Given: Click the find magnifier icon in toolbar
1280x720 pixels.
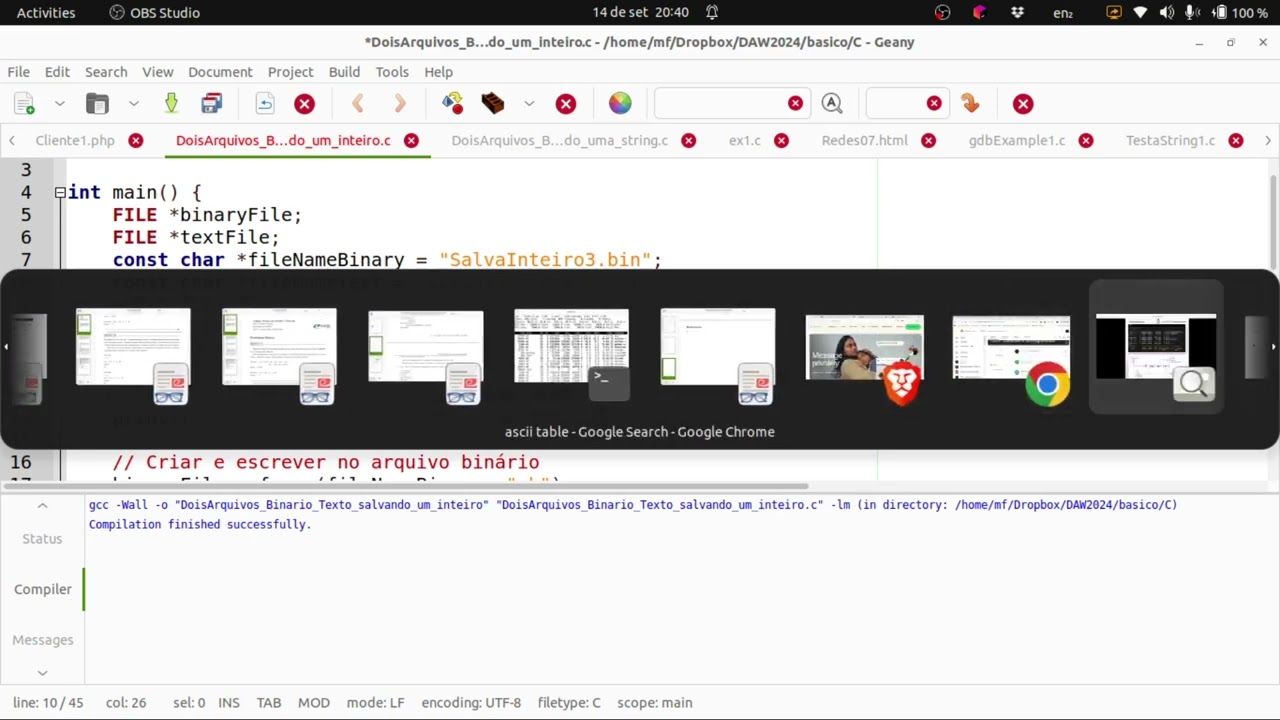Looking at the screenshot, I should pyautogui.click(x=831, y=104).
